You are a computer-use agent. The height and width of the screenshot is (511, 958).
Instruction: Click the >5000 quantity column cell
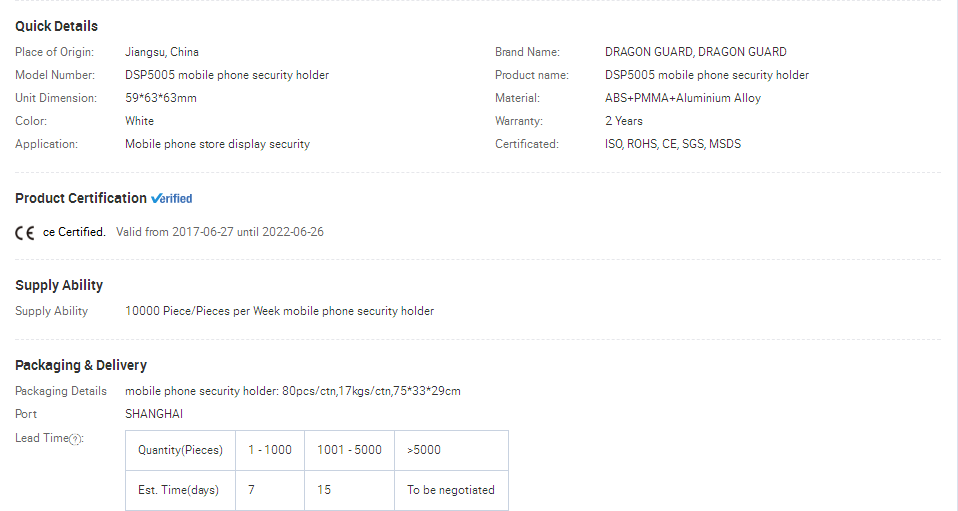coord(452,450)
